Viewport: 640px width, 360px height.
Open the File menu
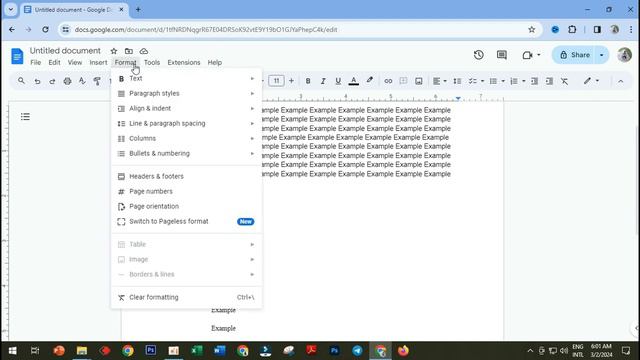(36, 62)
